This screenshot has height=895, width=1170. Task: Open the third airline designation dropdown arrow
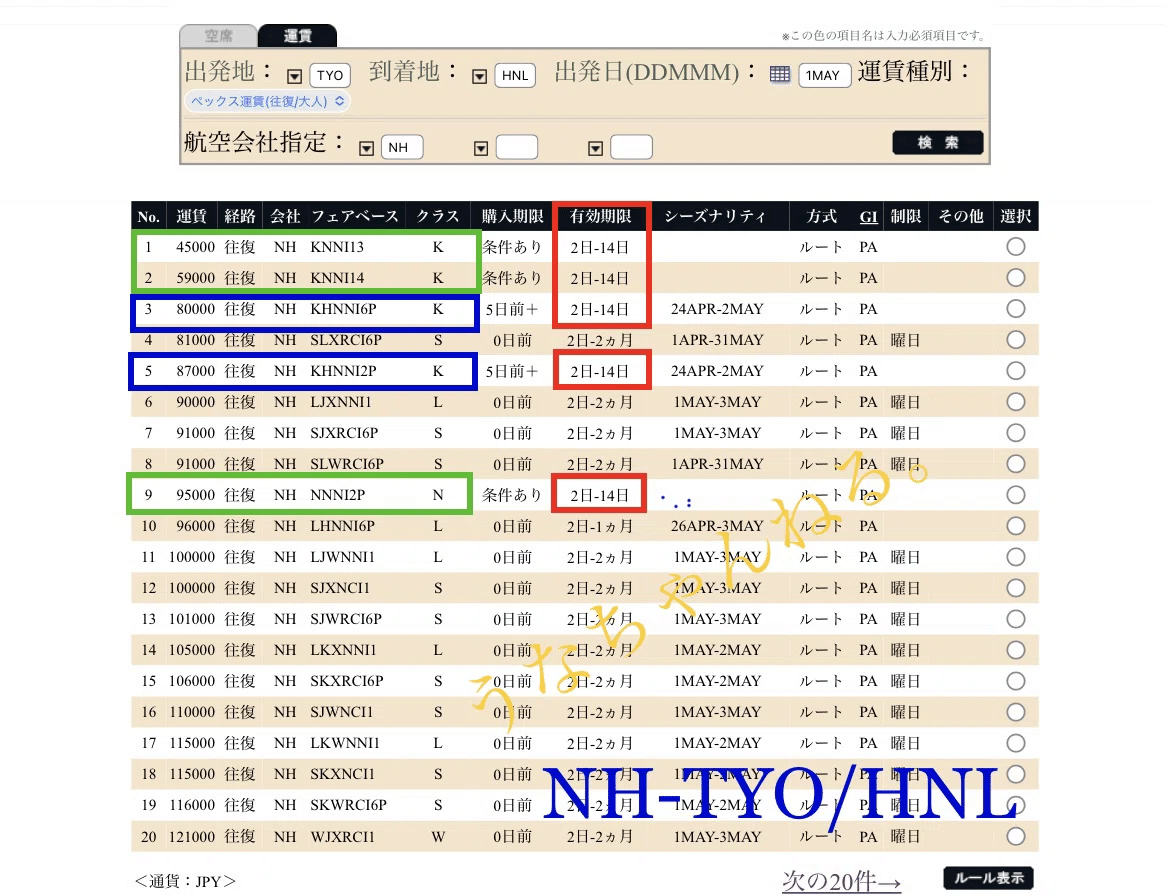595,149
